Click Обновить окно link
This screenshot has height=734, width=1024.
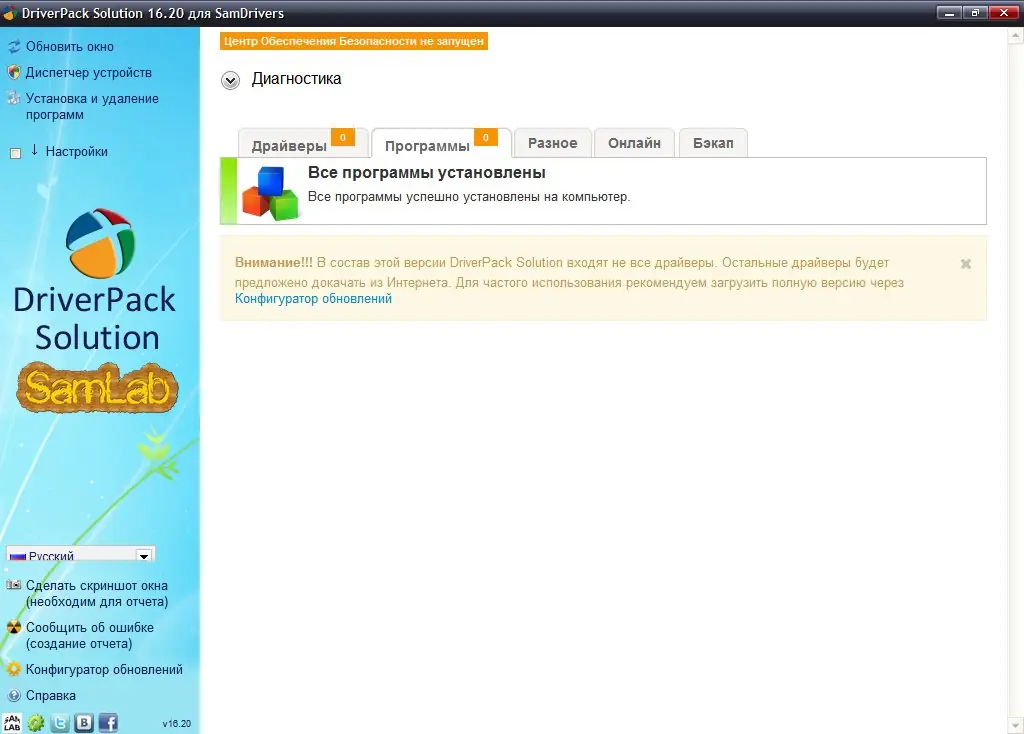point(70,46)
